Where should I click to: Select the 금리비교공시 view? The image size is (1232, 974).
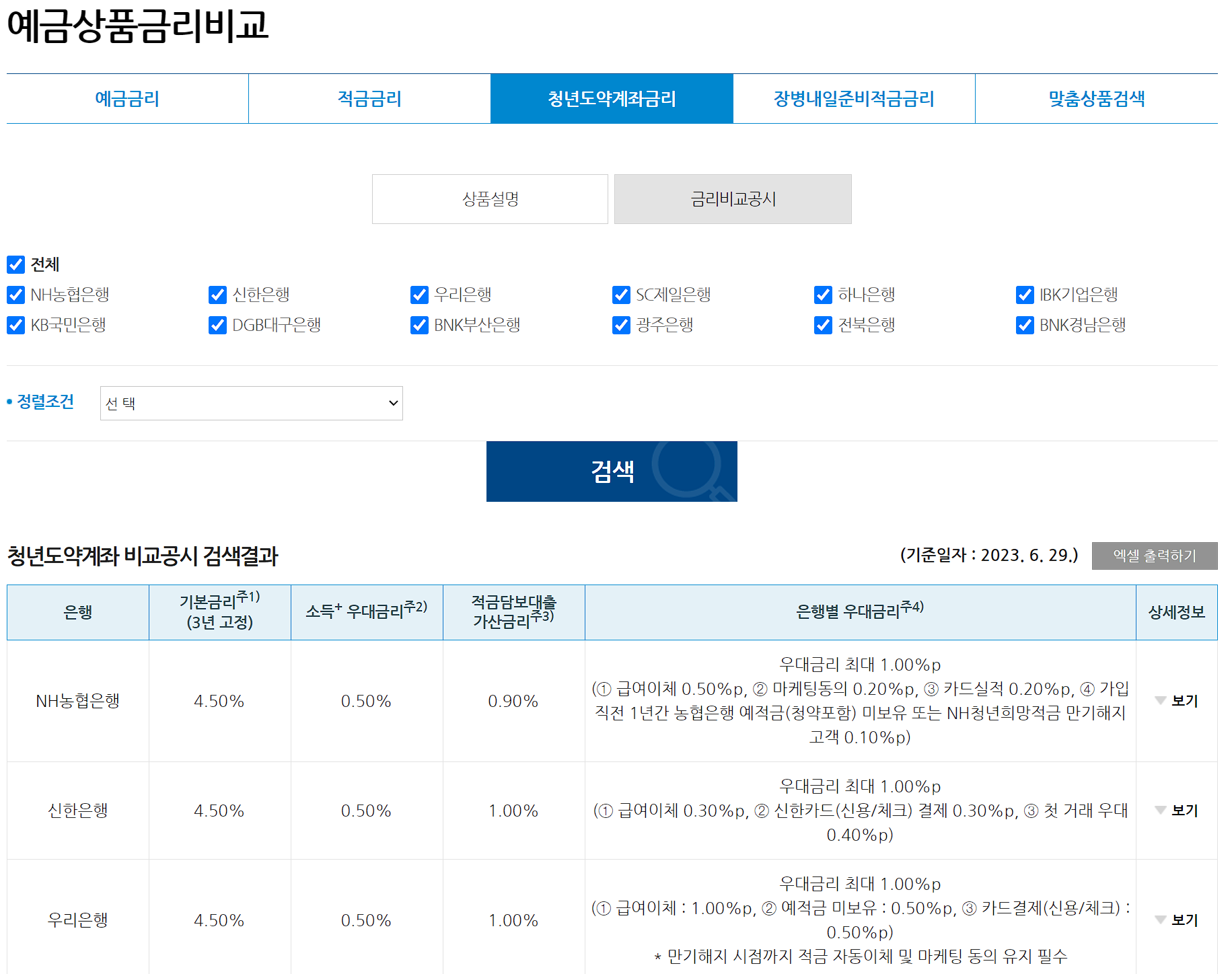(x=732, y=198)
